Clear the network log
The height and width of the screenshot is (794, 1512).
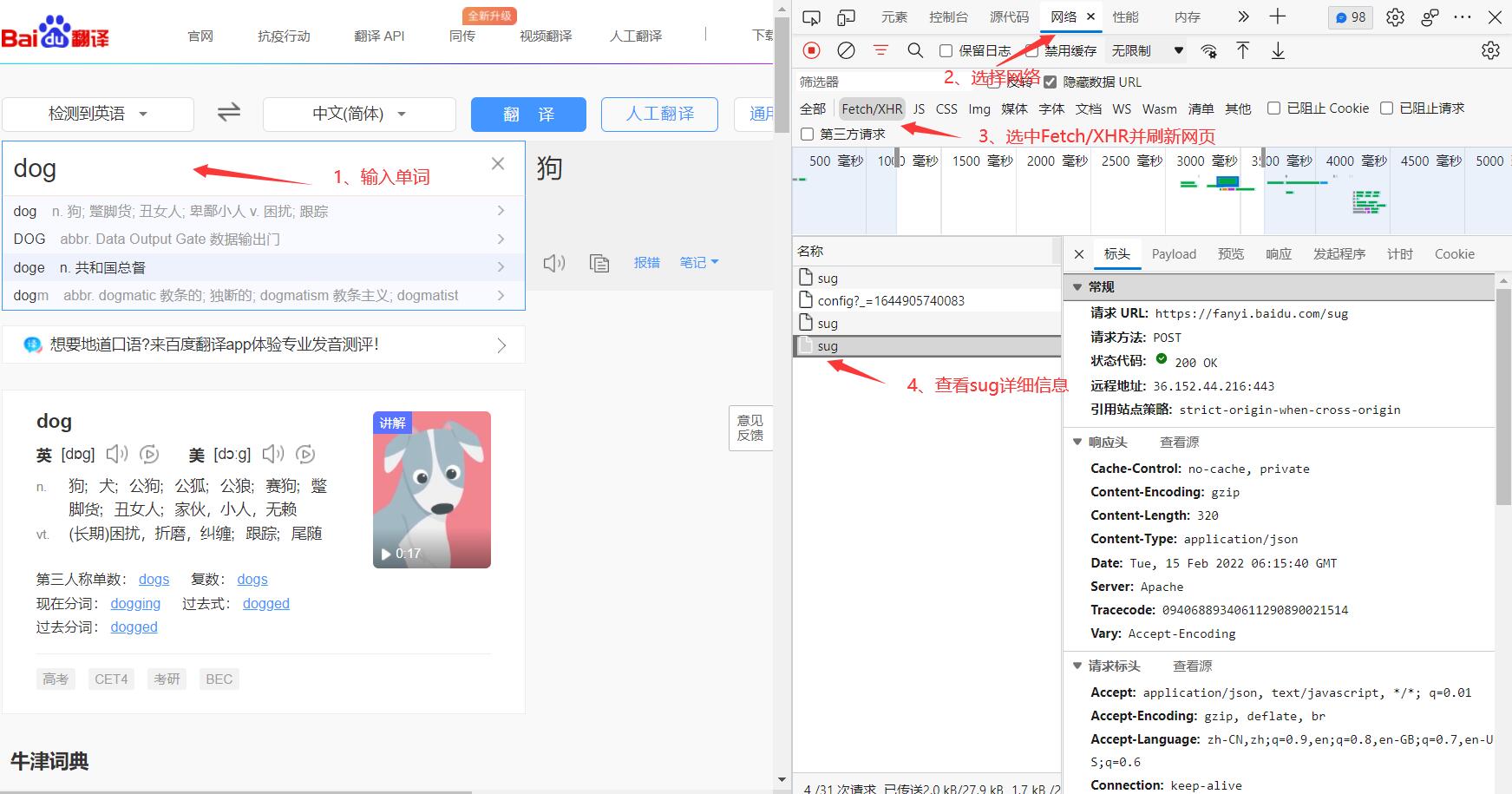(x=846, y=50)
